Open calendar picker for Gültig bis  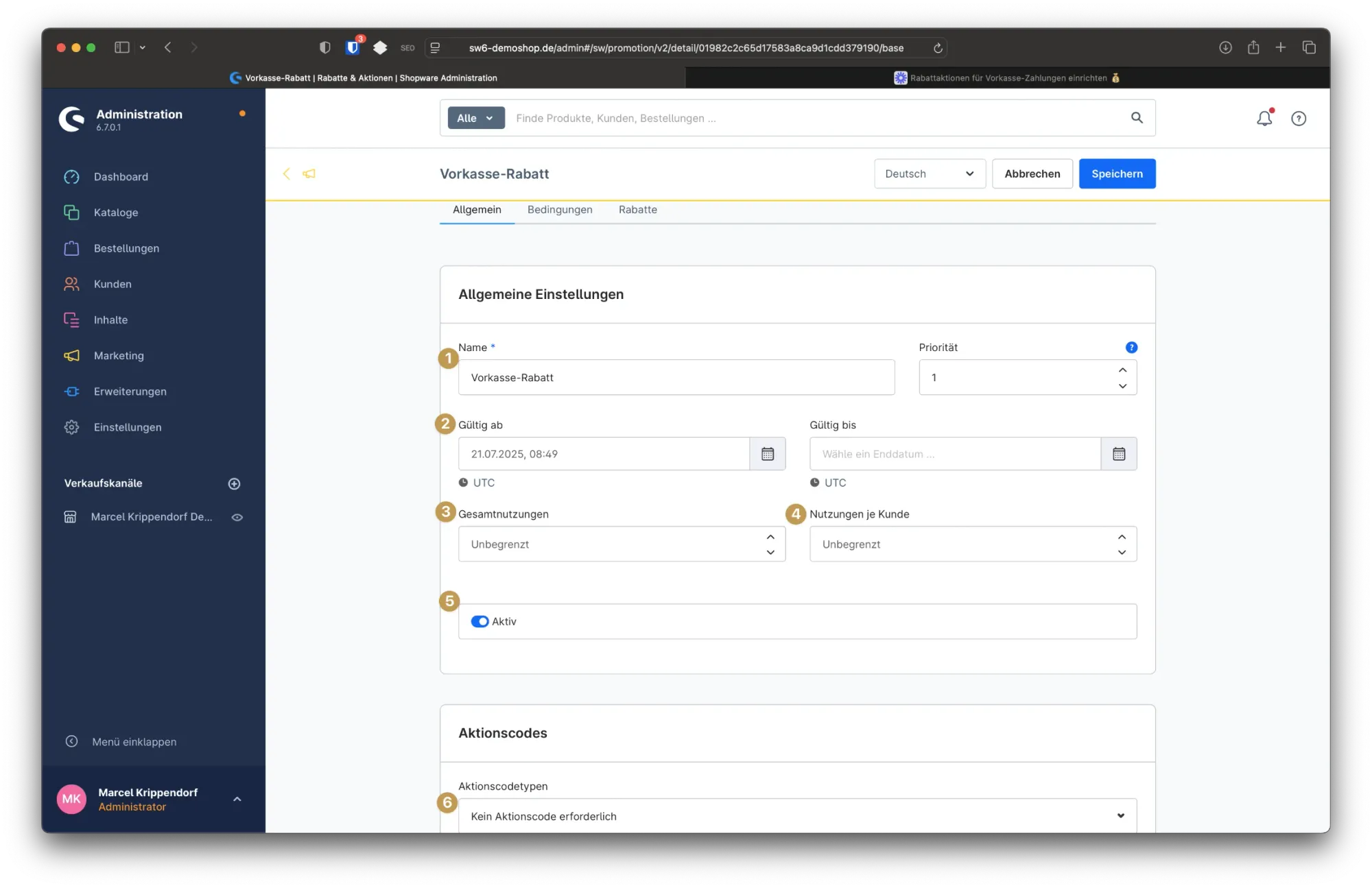(1118, 454)
